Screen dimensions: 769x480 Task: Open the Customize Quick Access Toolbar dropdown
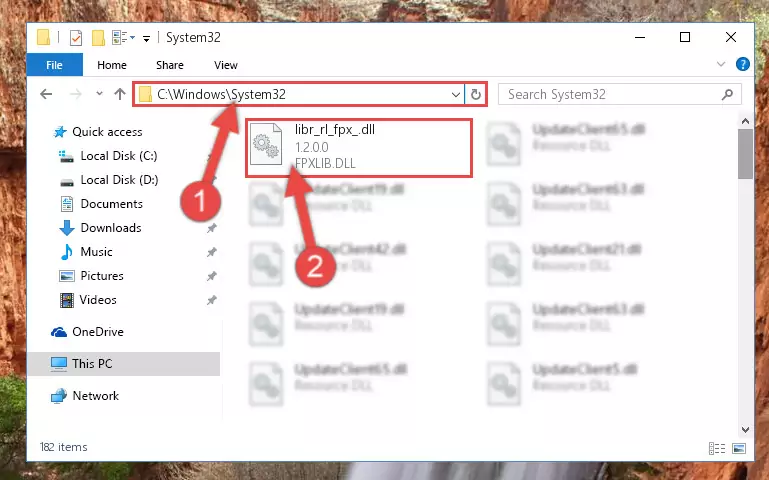(146, 38)
